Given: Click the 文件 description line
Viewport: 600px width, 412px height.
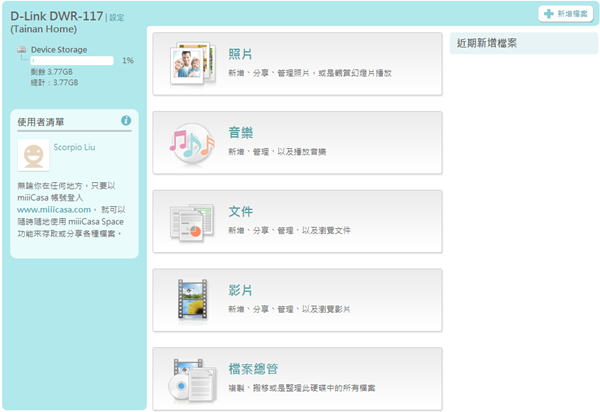Looking at the screenshot, I should pos(289,230).
